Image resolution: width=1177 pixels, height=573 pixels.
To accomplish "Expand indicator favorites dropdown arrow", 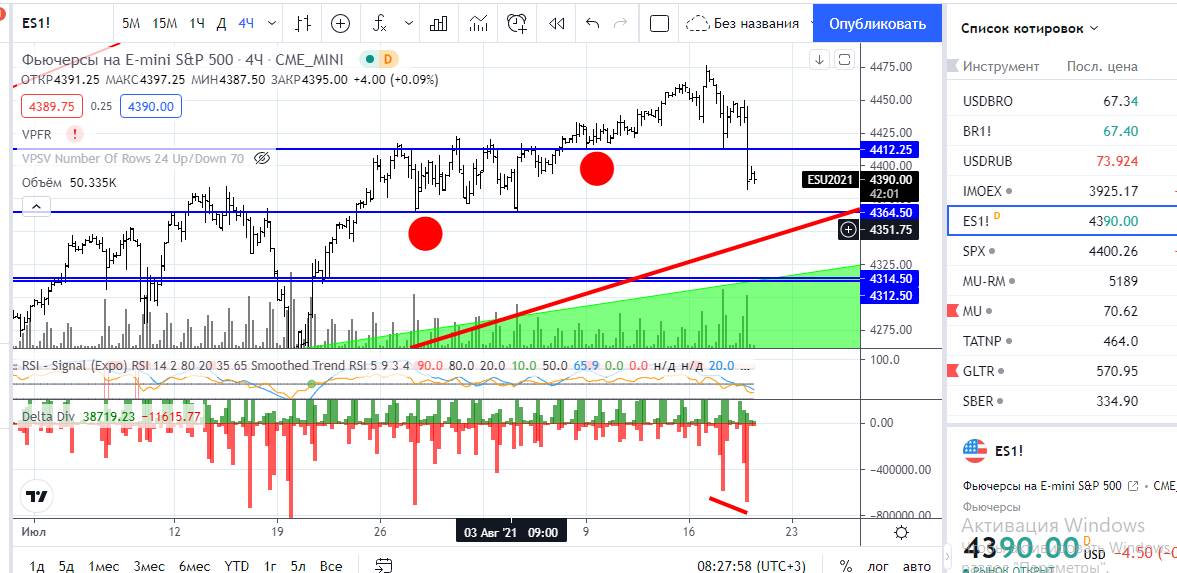I will pyautogui.click(x=408, y=23).
